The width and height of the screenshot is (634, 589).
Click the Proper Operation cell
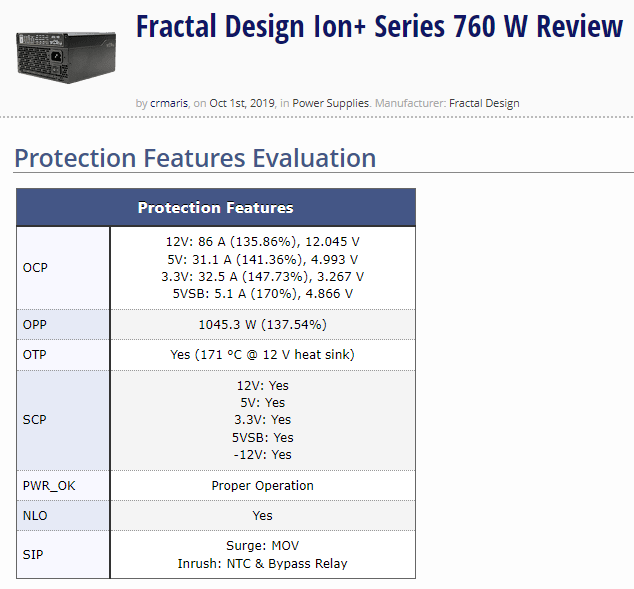(262, 486)
